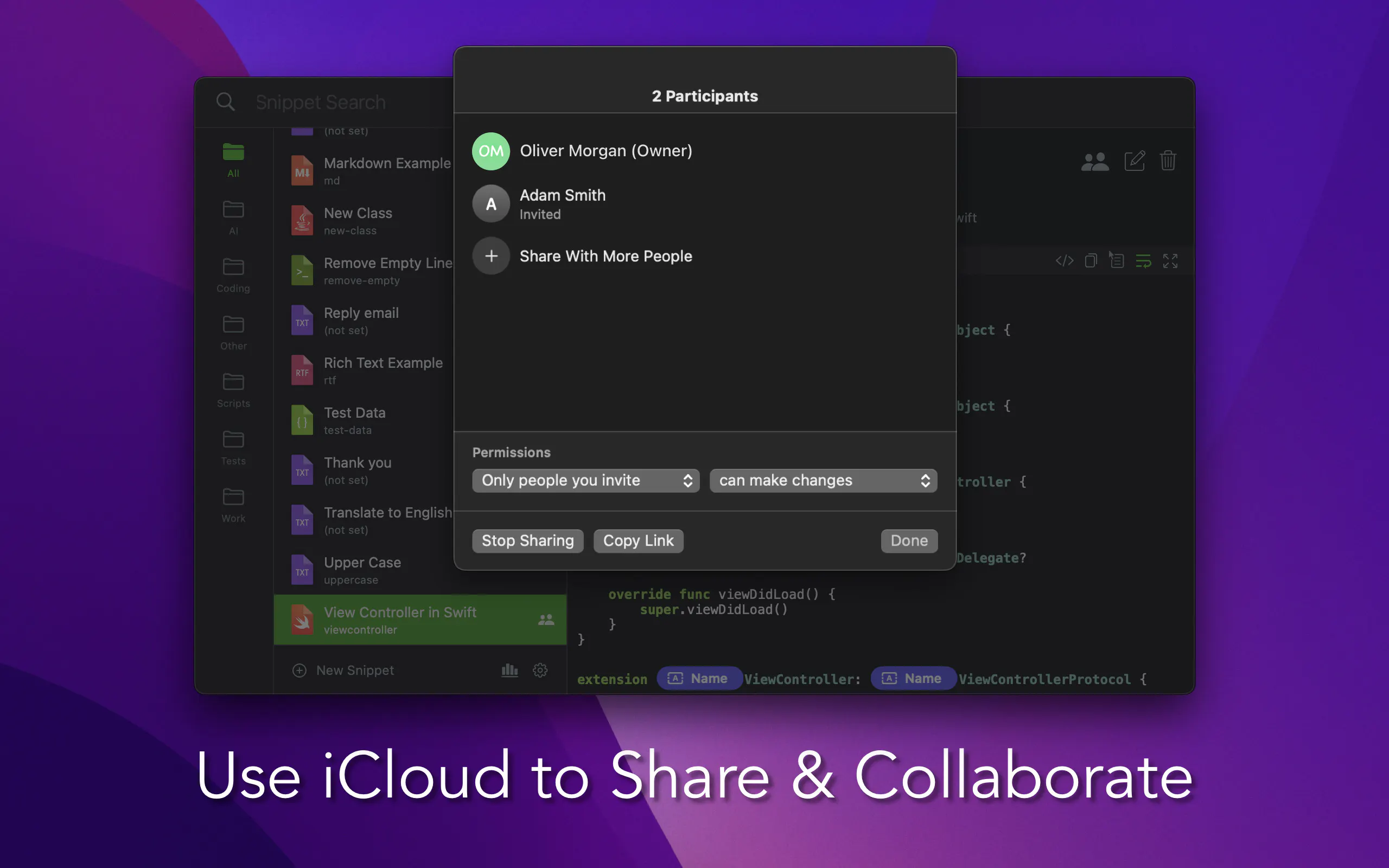Expand editor with fullscreen arrows icon
This screenshot has height=868, width=1389.
(1170, 260)
